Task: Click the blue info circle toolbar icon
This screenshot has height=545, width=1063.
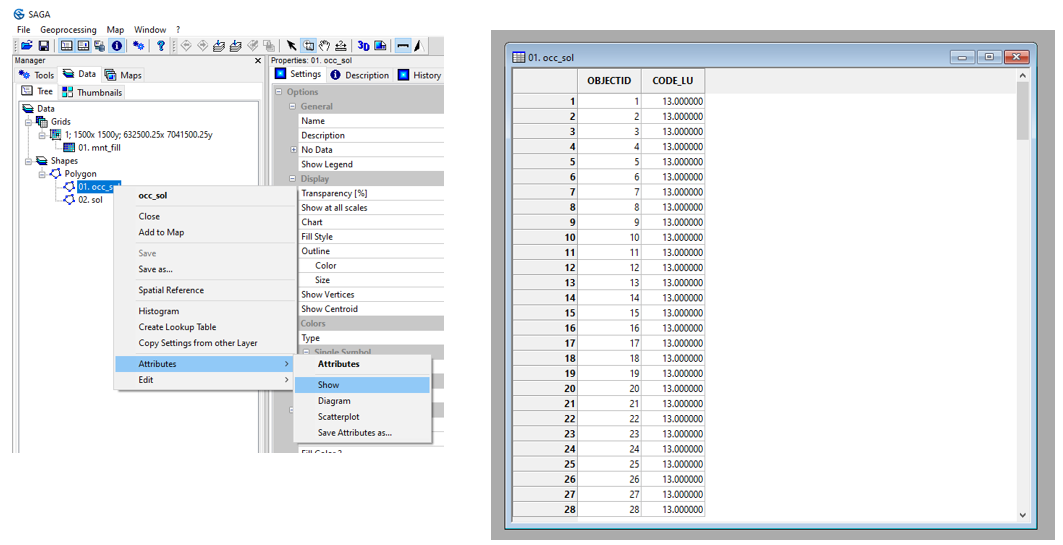Action: pyautogui.click(x=117, y=46)
